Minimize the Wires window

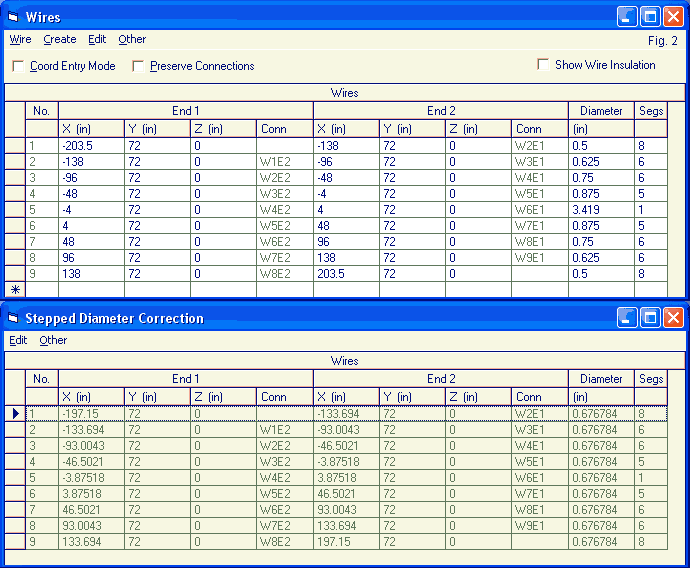[627, 16]
